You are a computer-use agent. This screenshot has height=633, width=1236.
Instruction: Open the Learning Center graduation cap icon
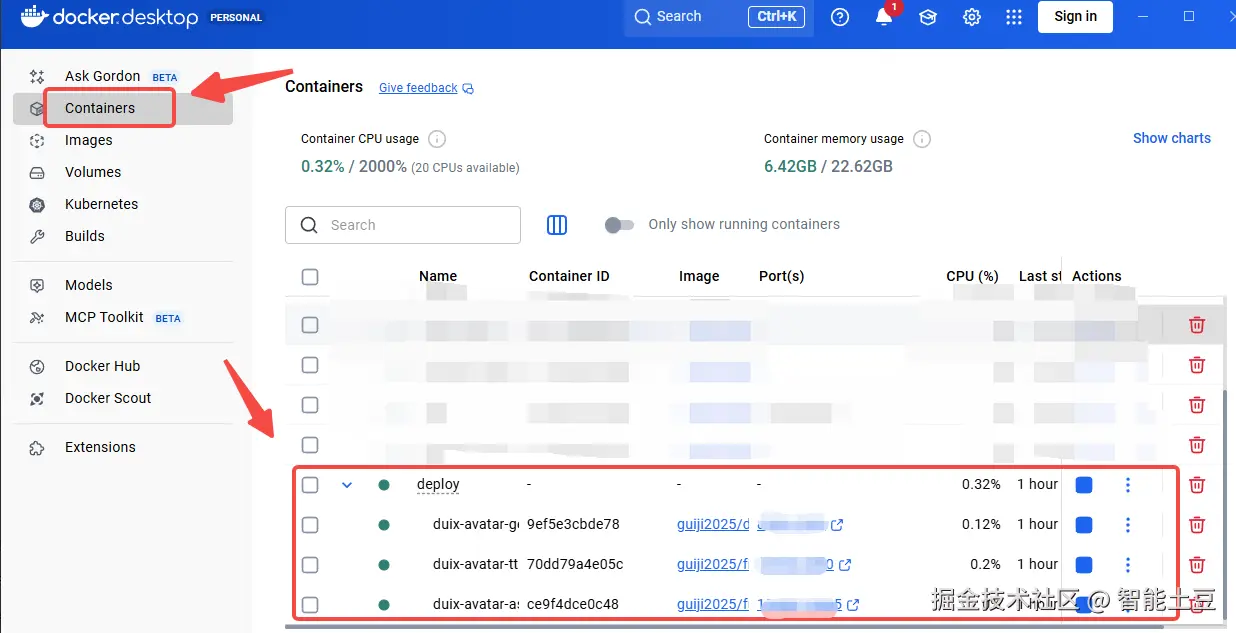[928, 17]
